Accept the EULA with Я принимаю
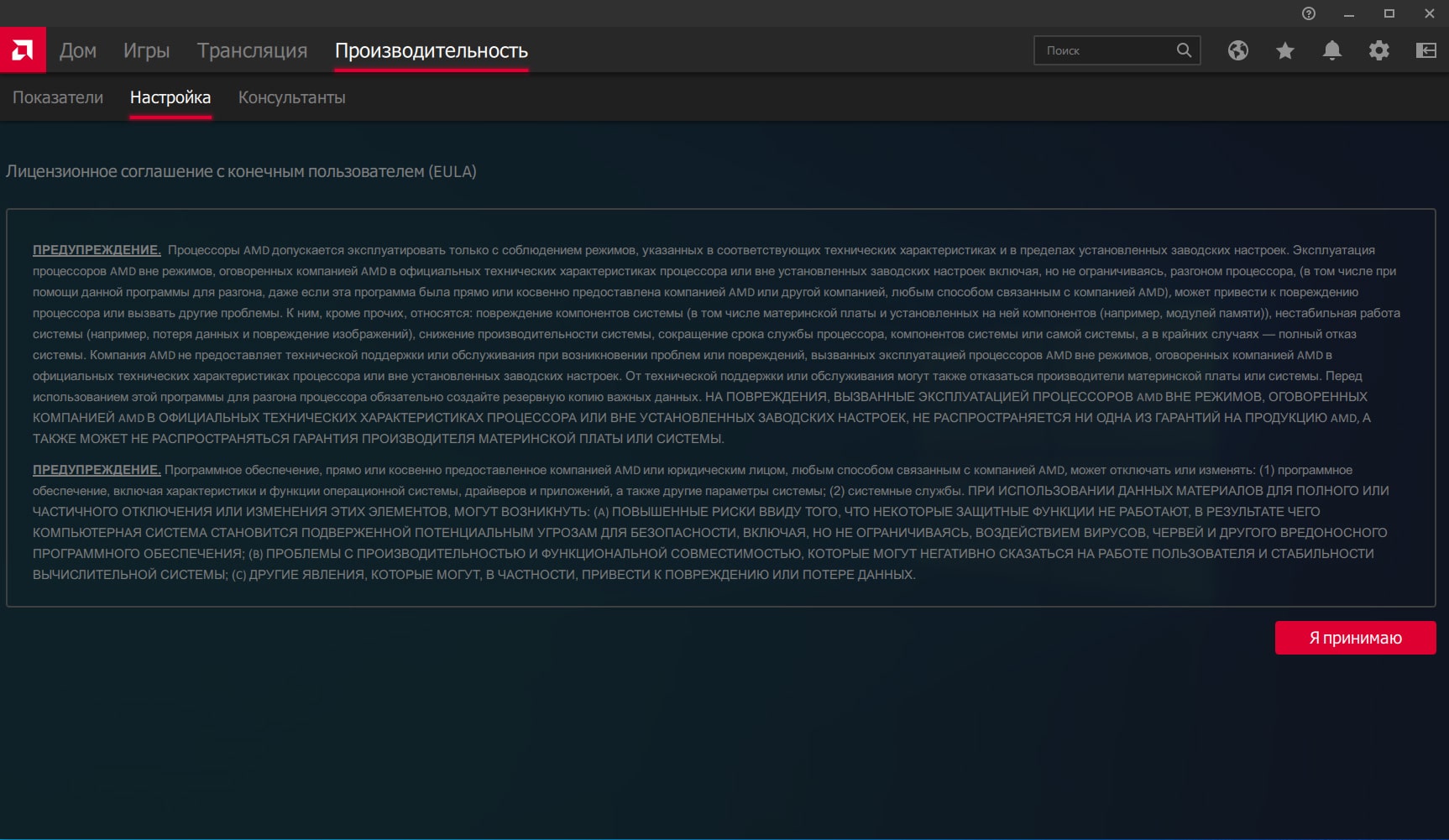1449x840 pixels. pyautogui.click(x=1355, y=638)
